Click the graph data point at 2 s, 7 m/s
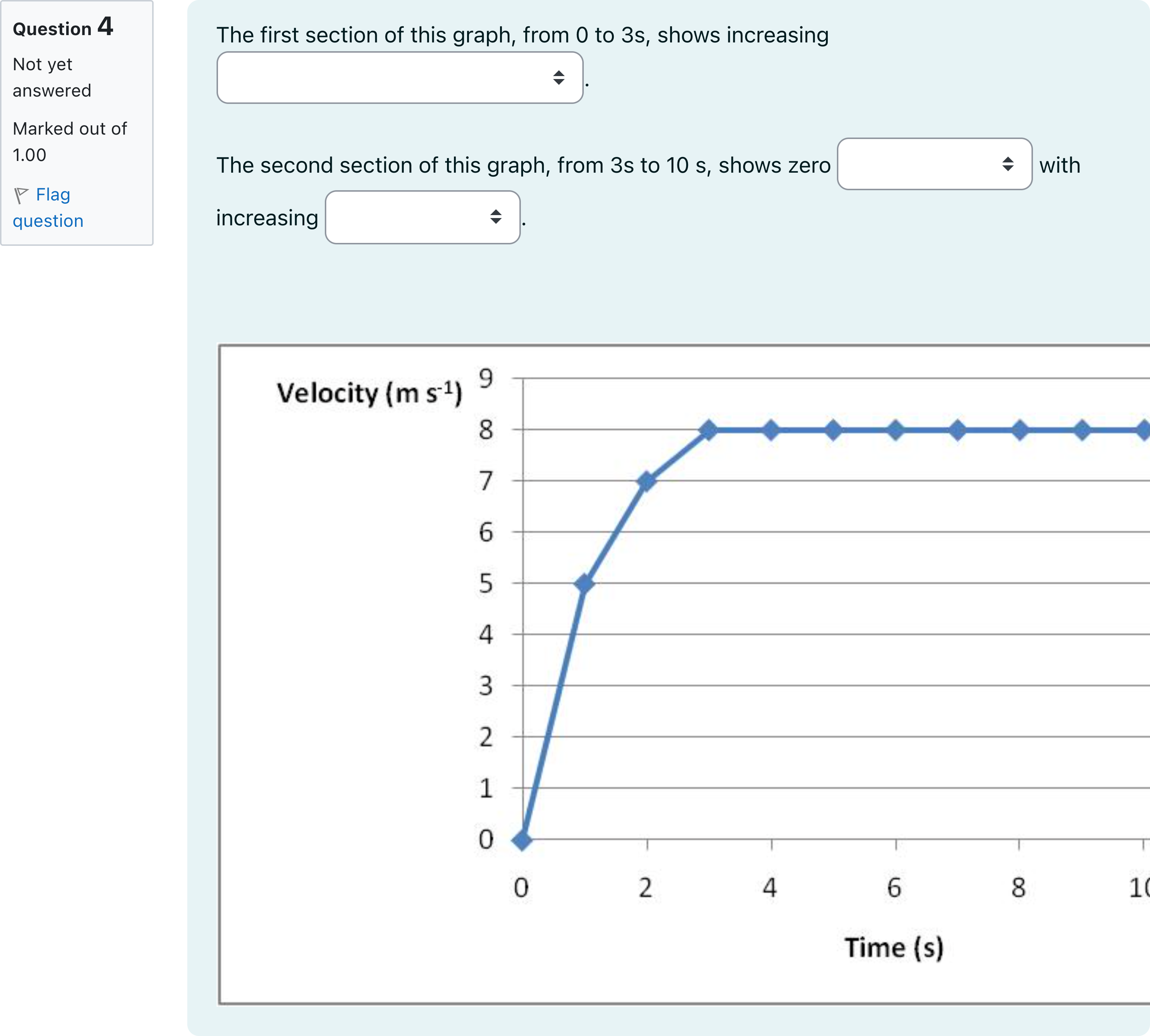Viewport: 1150px width, 1036px height. point(646,481)
